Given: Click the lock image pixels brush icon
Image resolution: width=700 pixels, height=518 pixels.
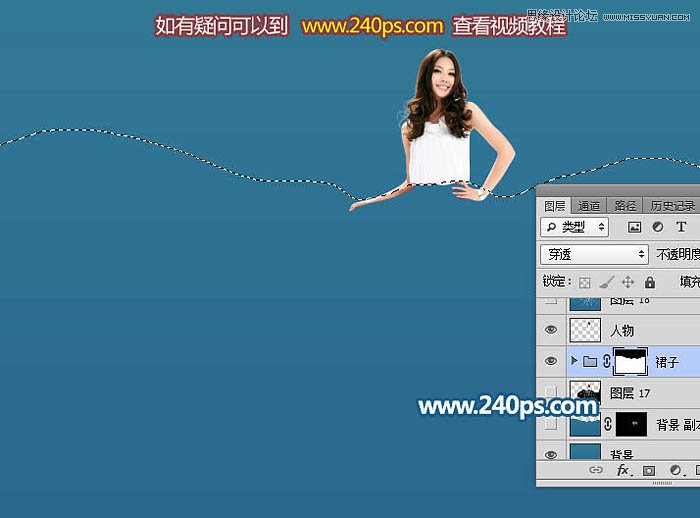Looking at the screenshot, I should click(607, 283).
